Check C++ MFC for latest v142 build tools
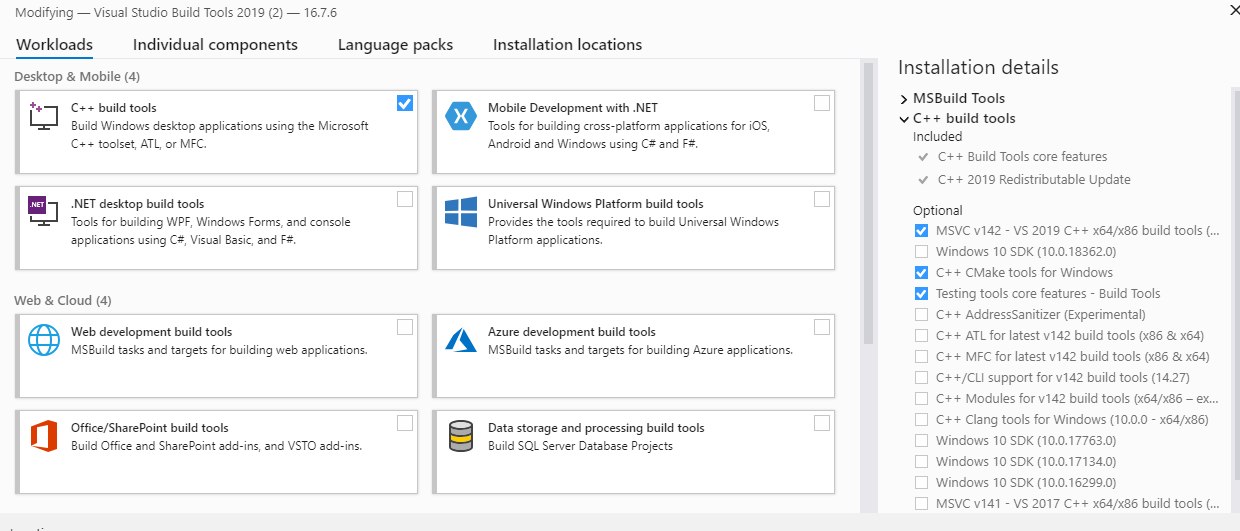 pos(921,357)
